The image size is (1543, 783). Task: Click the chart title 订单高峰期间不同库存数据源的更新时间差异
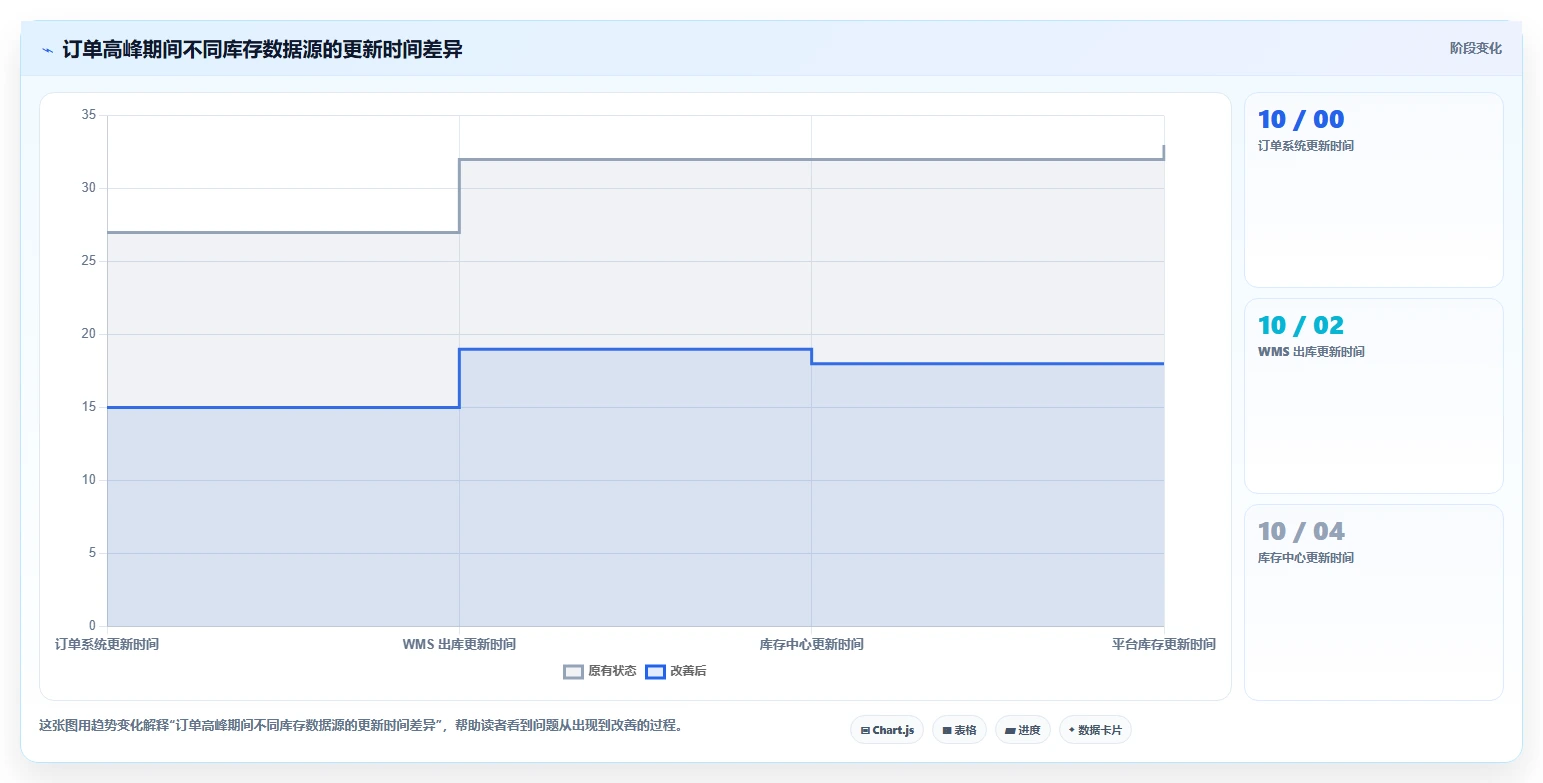(x=262, y=49)
